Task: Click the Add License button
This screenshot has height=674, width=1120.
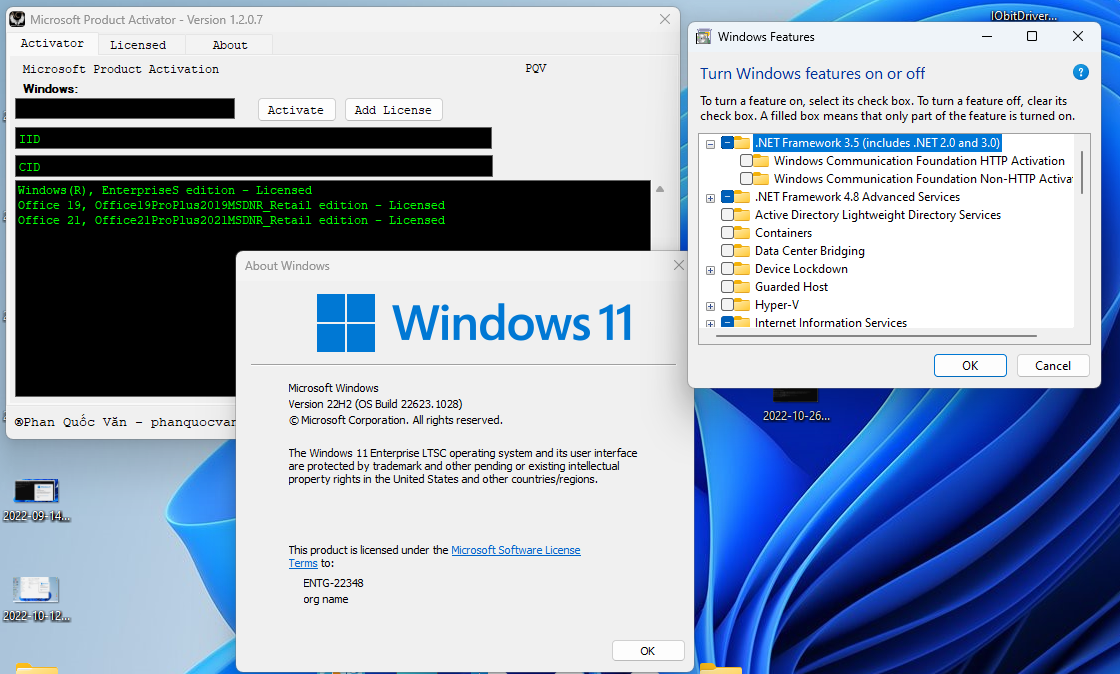Action: pyautogui.click(x=393, y=110)
